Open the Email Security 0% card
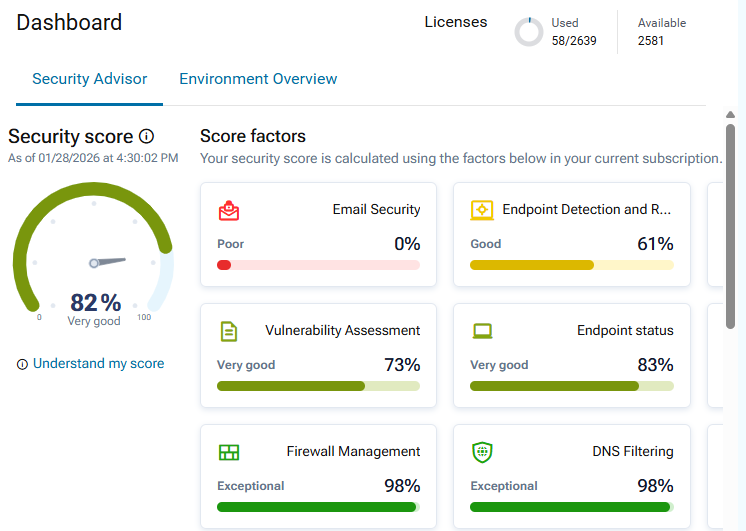This screenshot has width=746, height=531. (318, 235)
